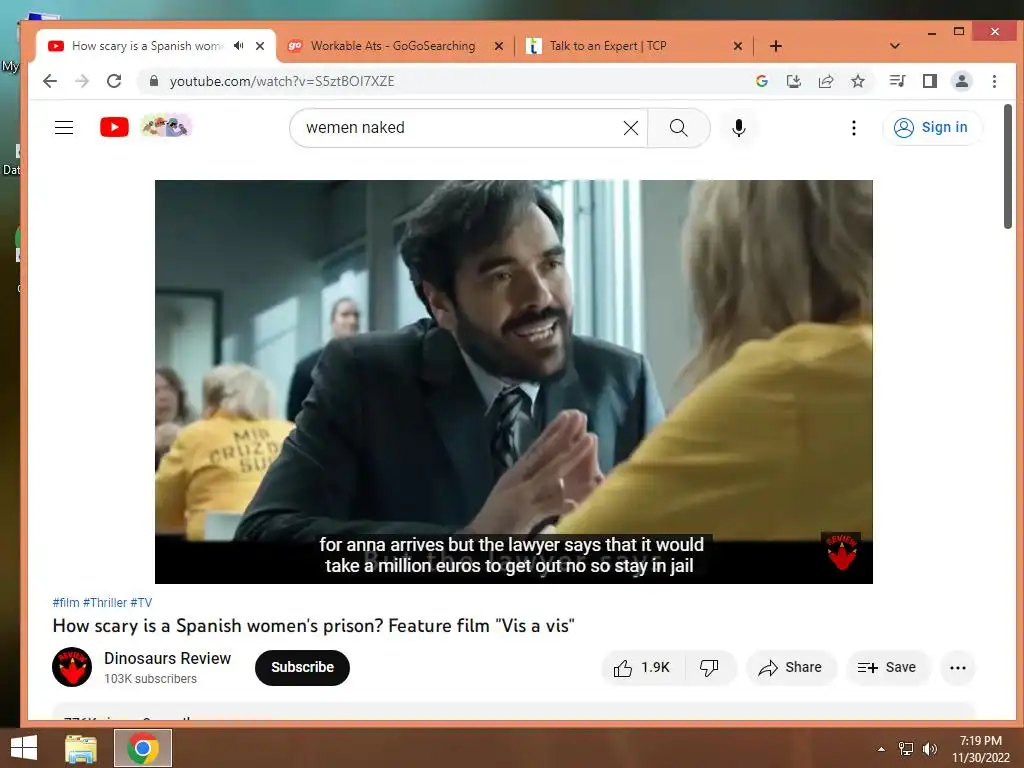Go back in Chrome
Image resolution: width=1024 pixels, height=768 pixels.
pos(50,81)
